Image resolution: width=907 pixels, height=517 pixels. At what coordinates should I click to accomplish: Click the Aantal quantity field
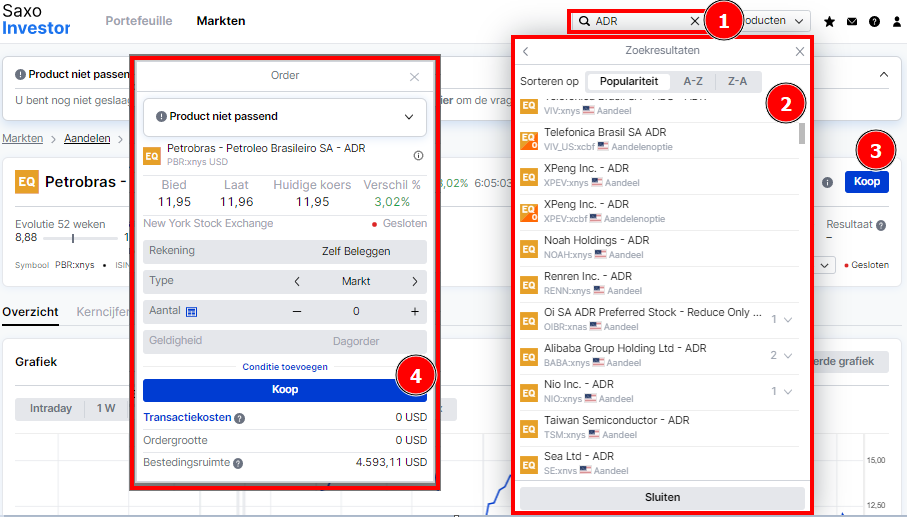point(356,312)
